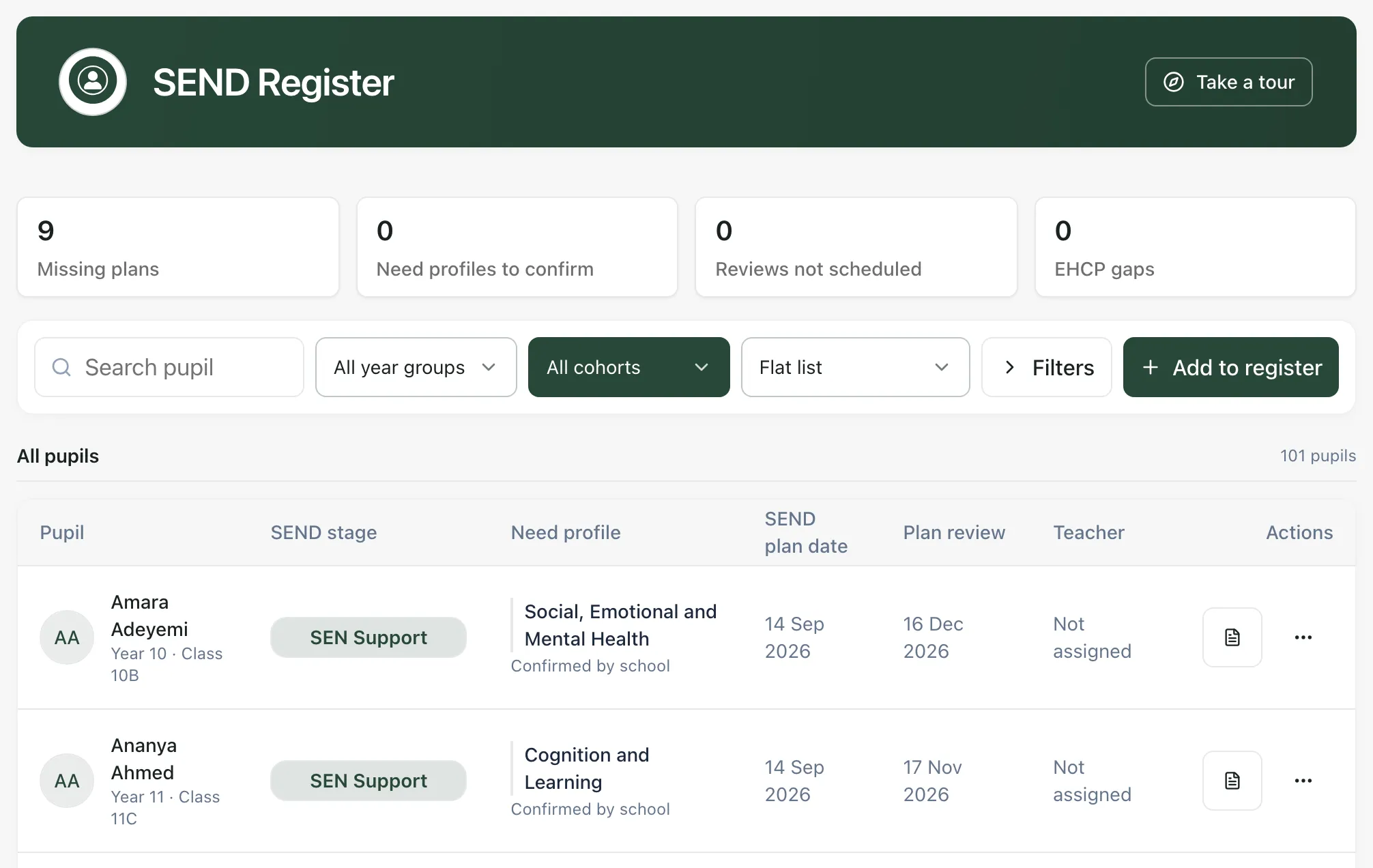Click the 101 pupils count label
Image resolution: width=1373 pixels, height=868 pixels.
pos(1318,456)
